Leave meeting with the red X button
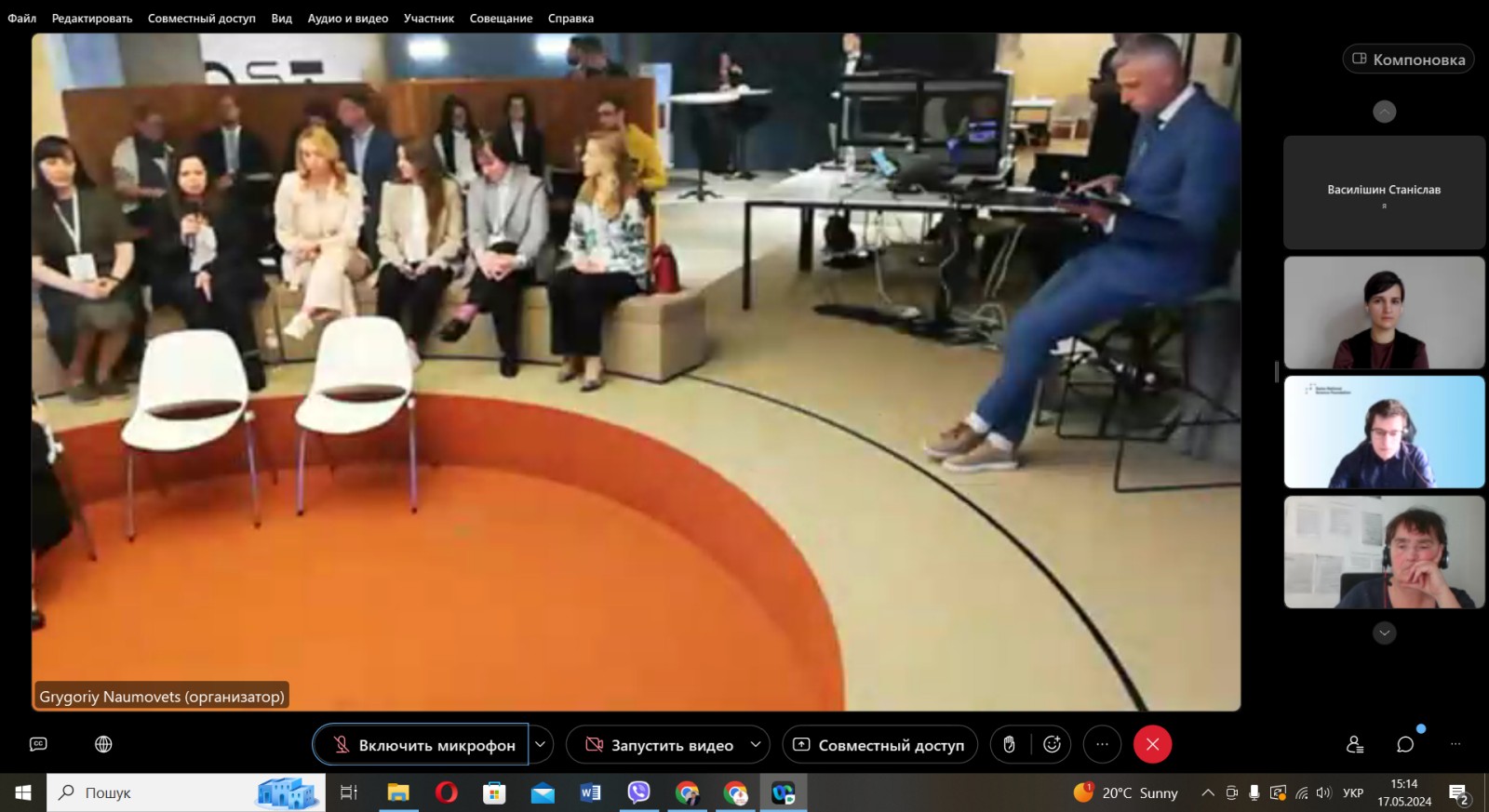The height and width of the screenshot is (812, 1489). pyautogui.click(x=1152, y=744)
